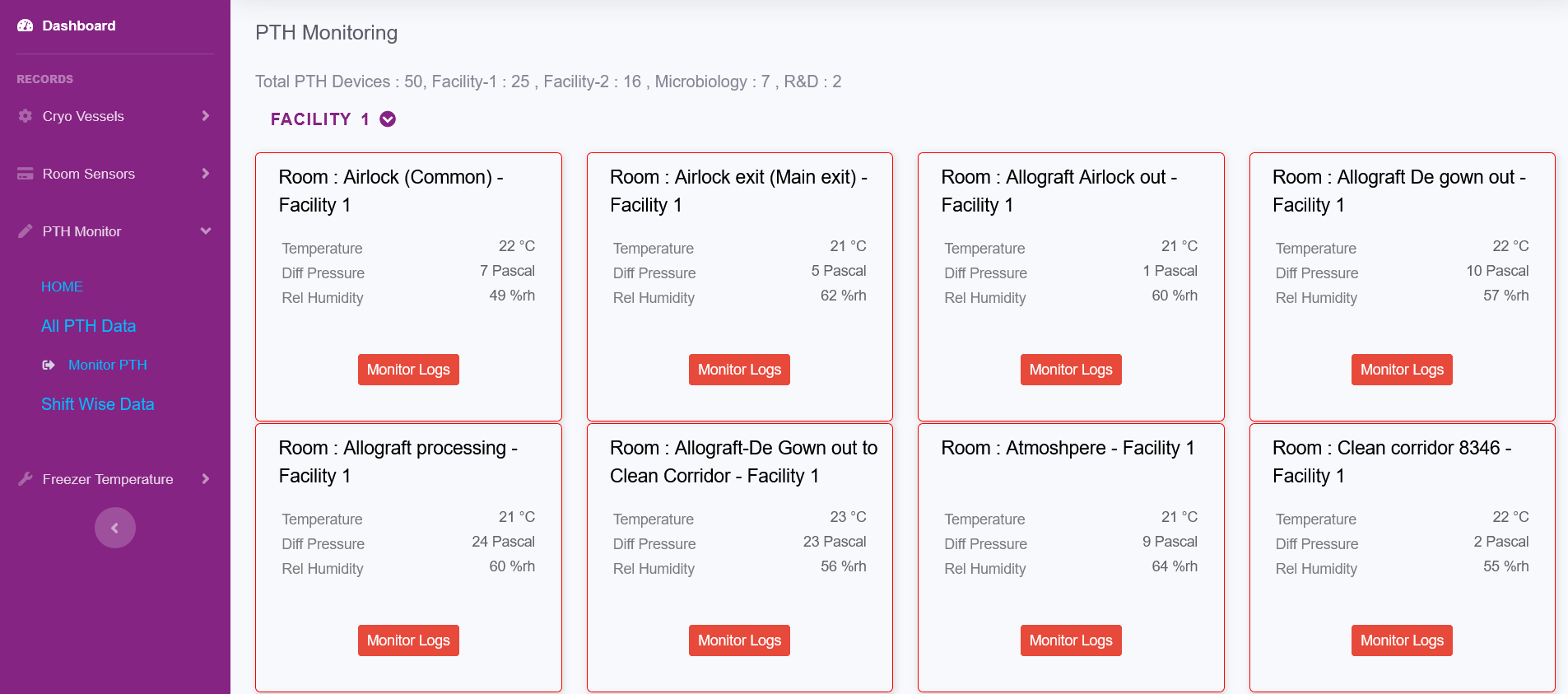Expand the Cryo Vessels submenu chevron
This screenshot has height=694, width=1568.
(206, 116)
